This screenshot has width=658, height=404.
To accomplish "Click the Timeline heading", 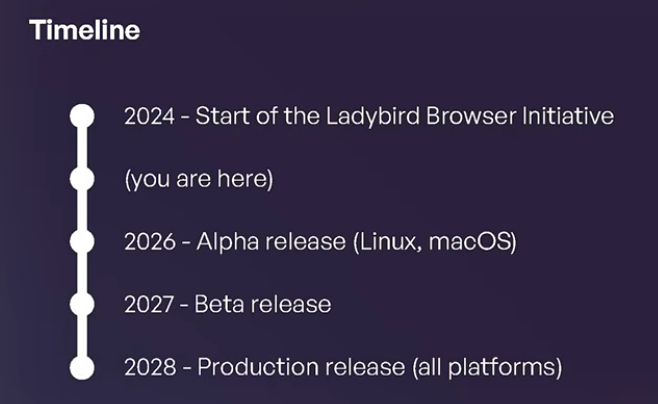I will (84, 30).
